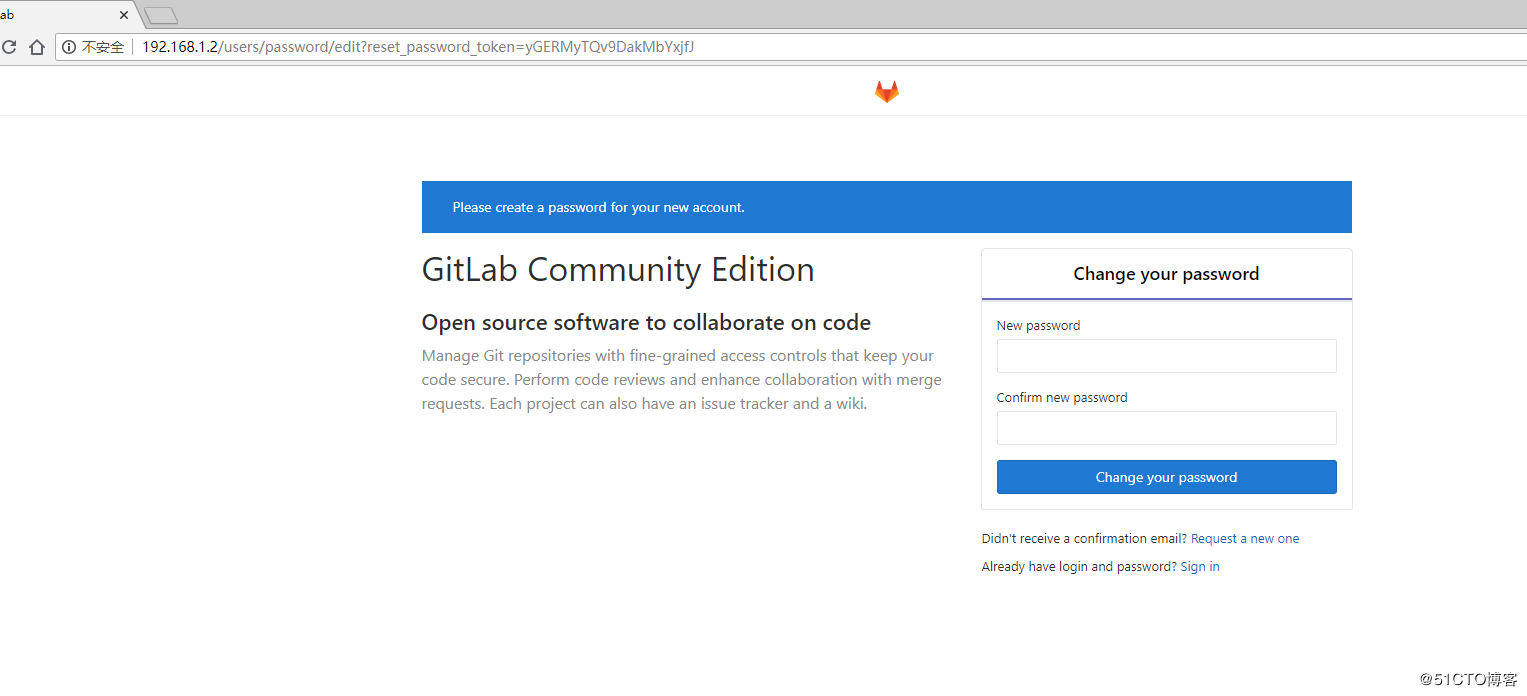The width and height of the screenshot is (1527, 696).
Task: Close the current GitLab browser tab
Action: [124, 15]
